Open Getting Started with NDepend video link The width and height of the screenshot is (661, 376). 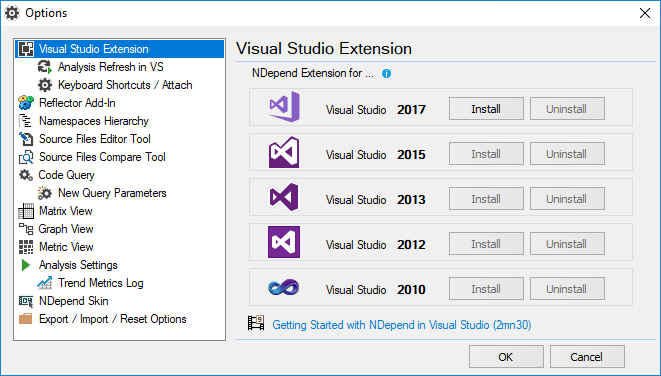pos(401,325)
